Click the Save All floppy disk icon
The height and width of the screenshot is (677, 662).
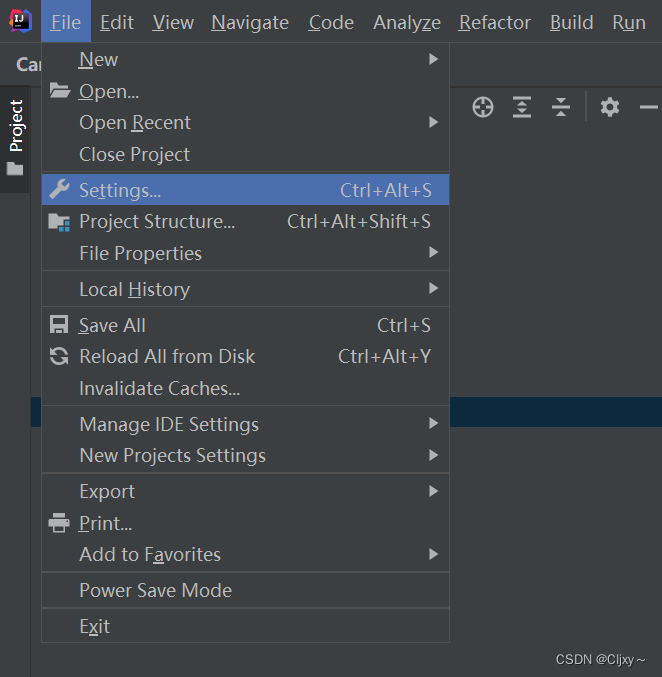tap(59, 325)
